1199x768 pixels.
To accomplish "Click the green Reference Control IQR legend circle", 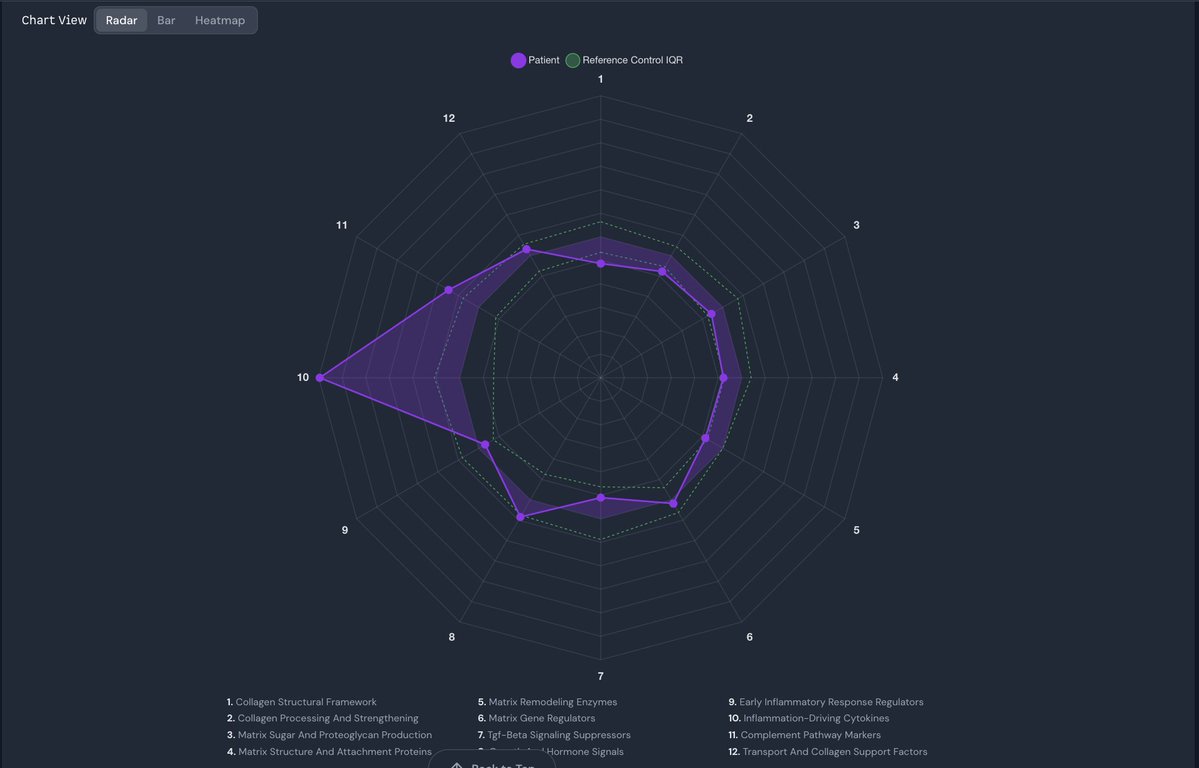I will tap(573, 60).
